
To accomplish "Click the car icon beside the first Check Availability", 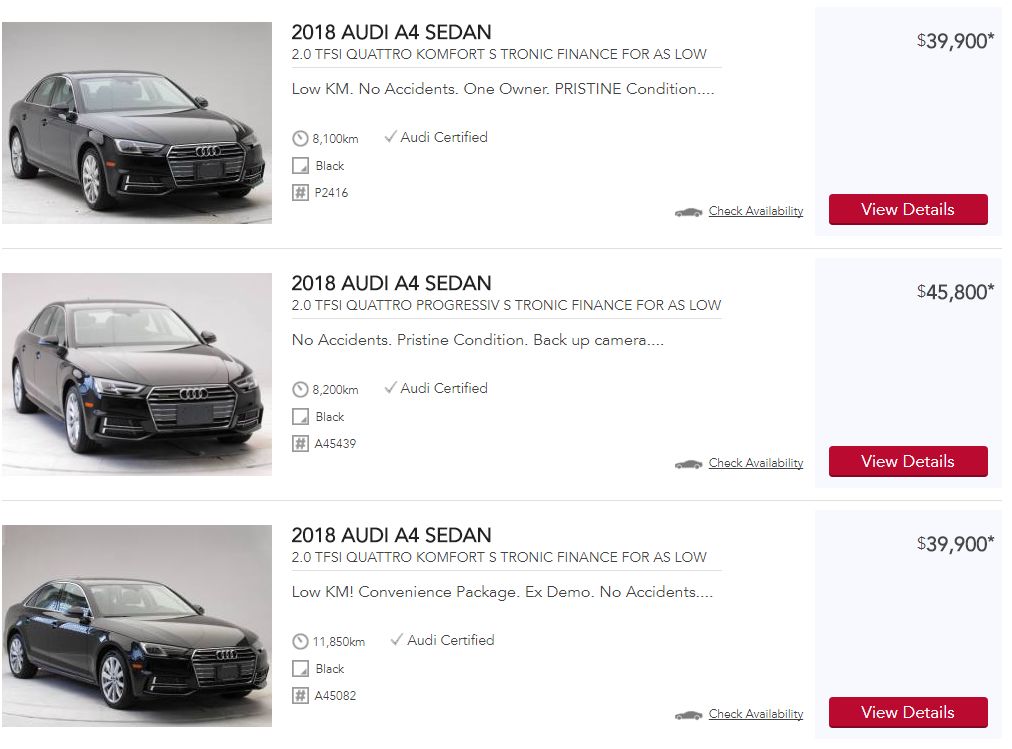I will (688, 212).
